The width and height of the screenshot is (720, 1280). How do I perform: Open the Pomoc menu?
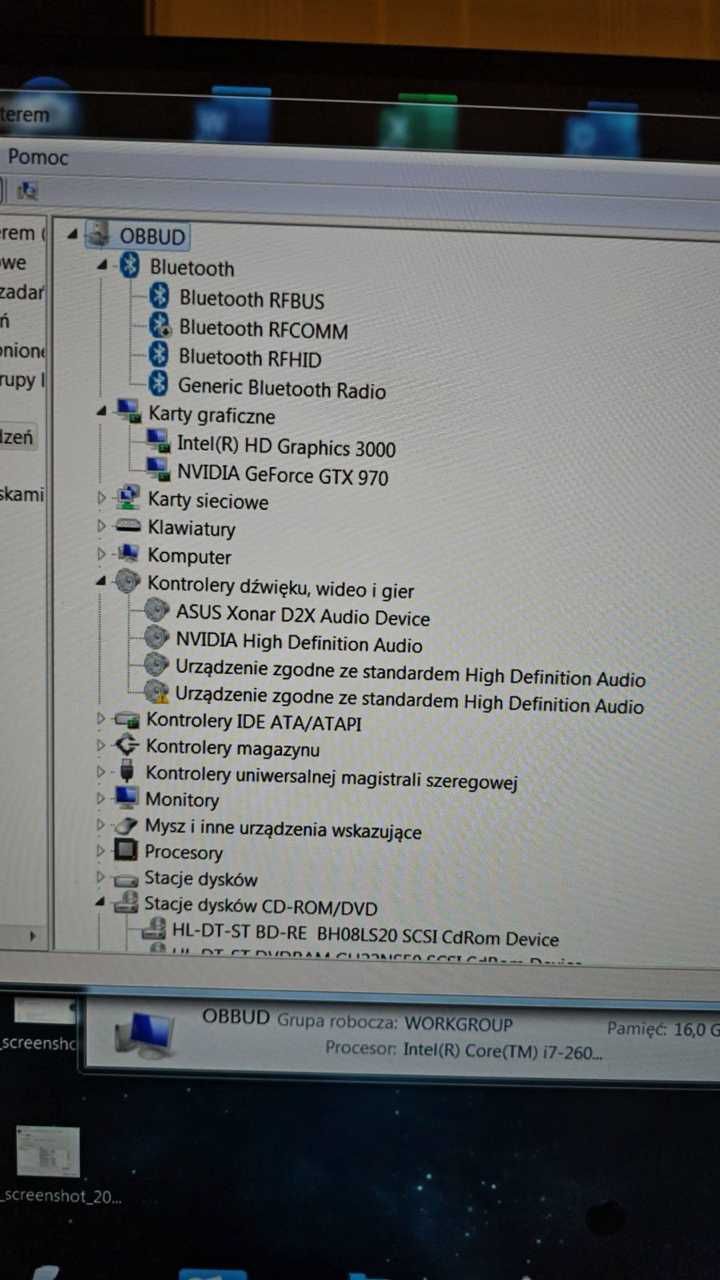tap(38, 157)
